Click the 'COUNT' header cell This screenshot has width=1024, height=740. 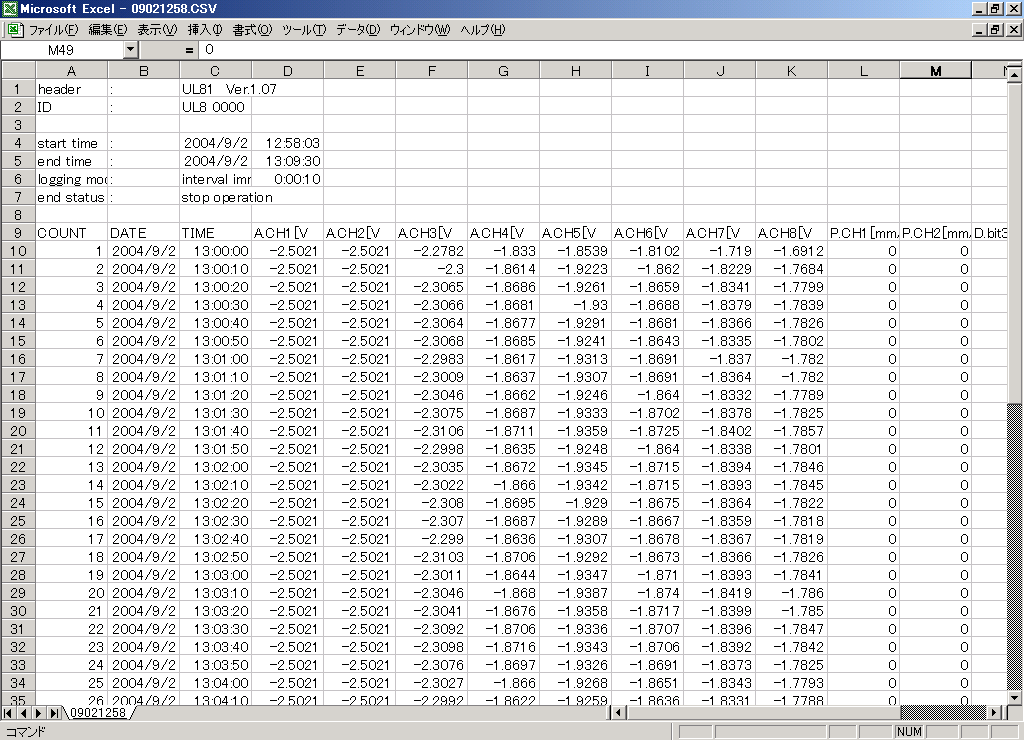coord(72,233)
